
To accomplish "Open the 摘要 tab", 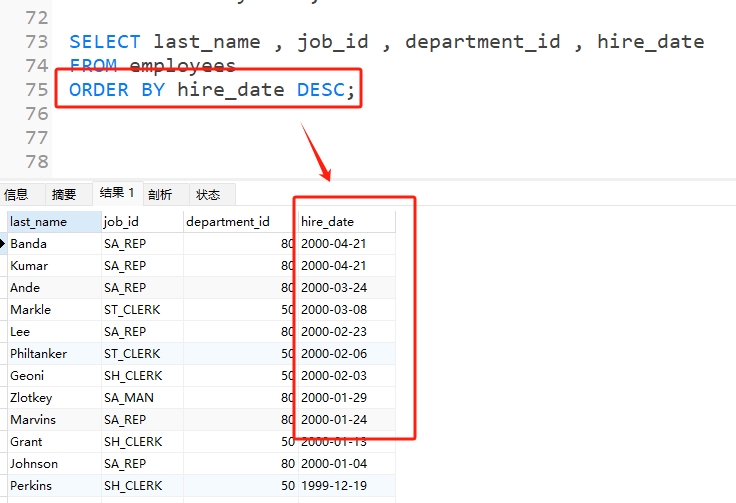I will [64, 194].
